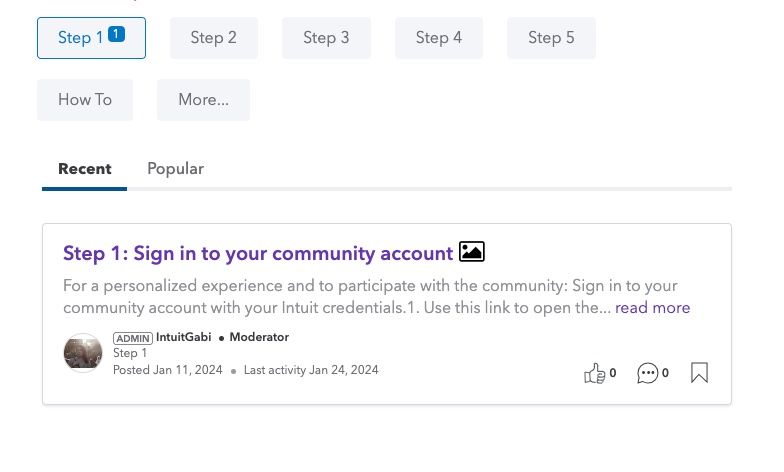This screenshot has width=784, height=472.
Task: Click the image attachment icon beside title
Action: coord(472,252)
